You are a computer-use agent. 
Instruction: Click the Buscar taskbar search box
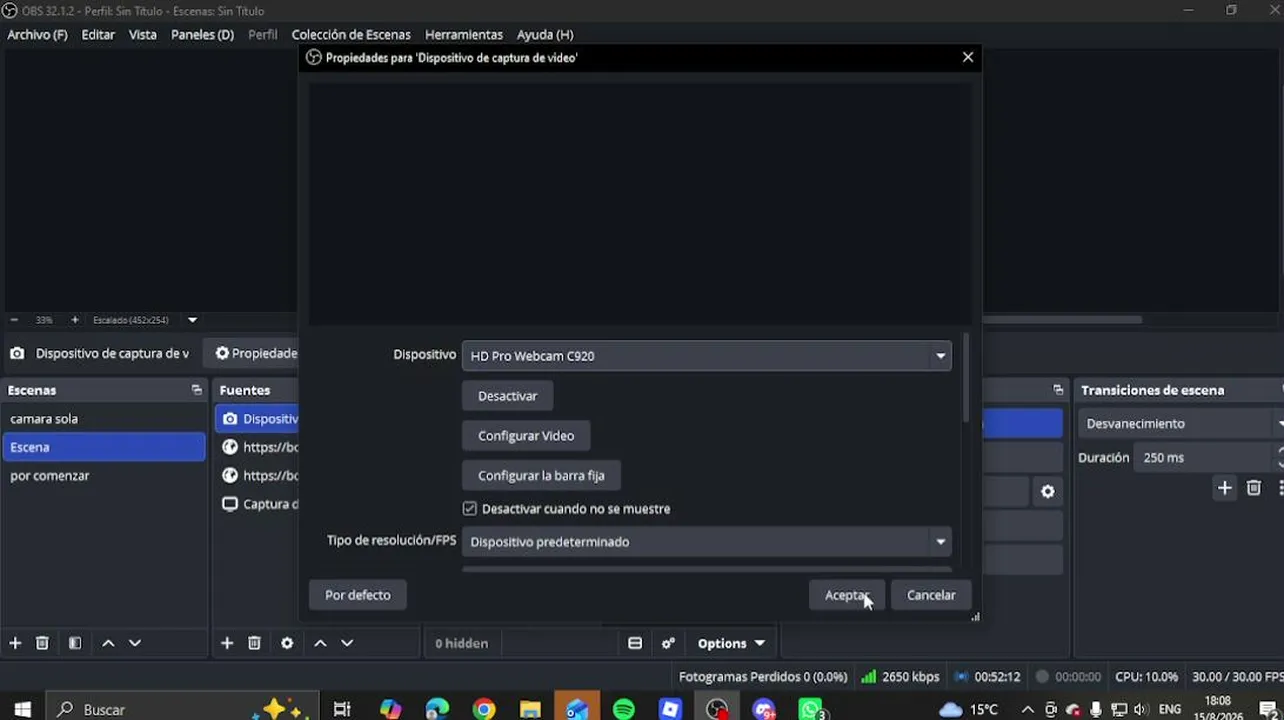[180, 709]
